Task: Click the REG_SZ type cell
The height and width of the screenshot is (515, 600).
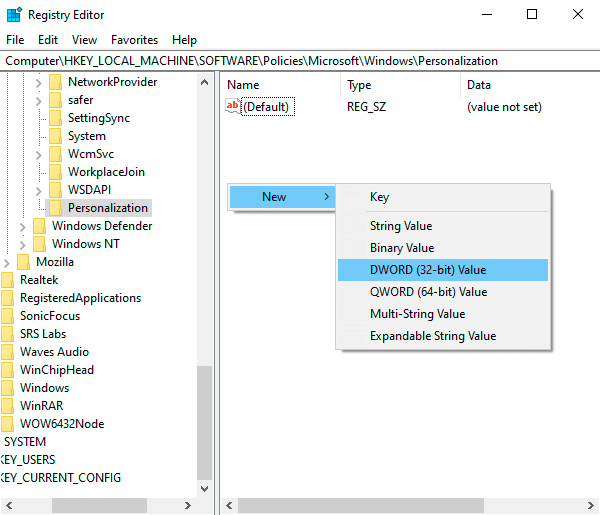Action: [x=367, y=107]
